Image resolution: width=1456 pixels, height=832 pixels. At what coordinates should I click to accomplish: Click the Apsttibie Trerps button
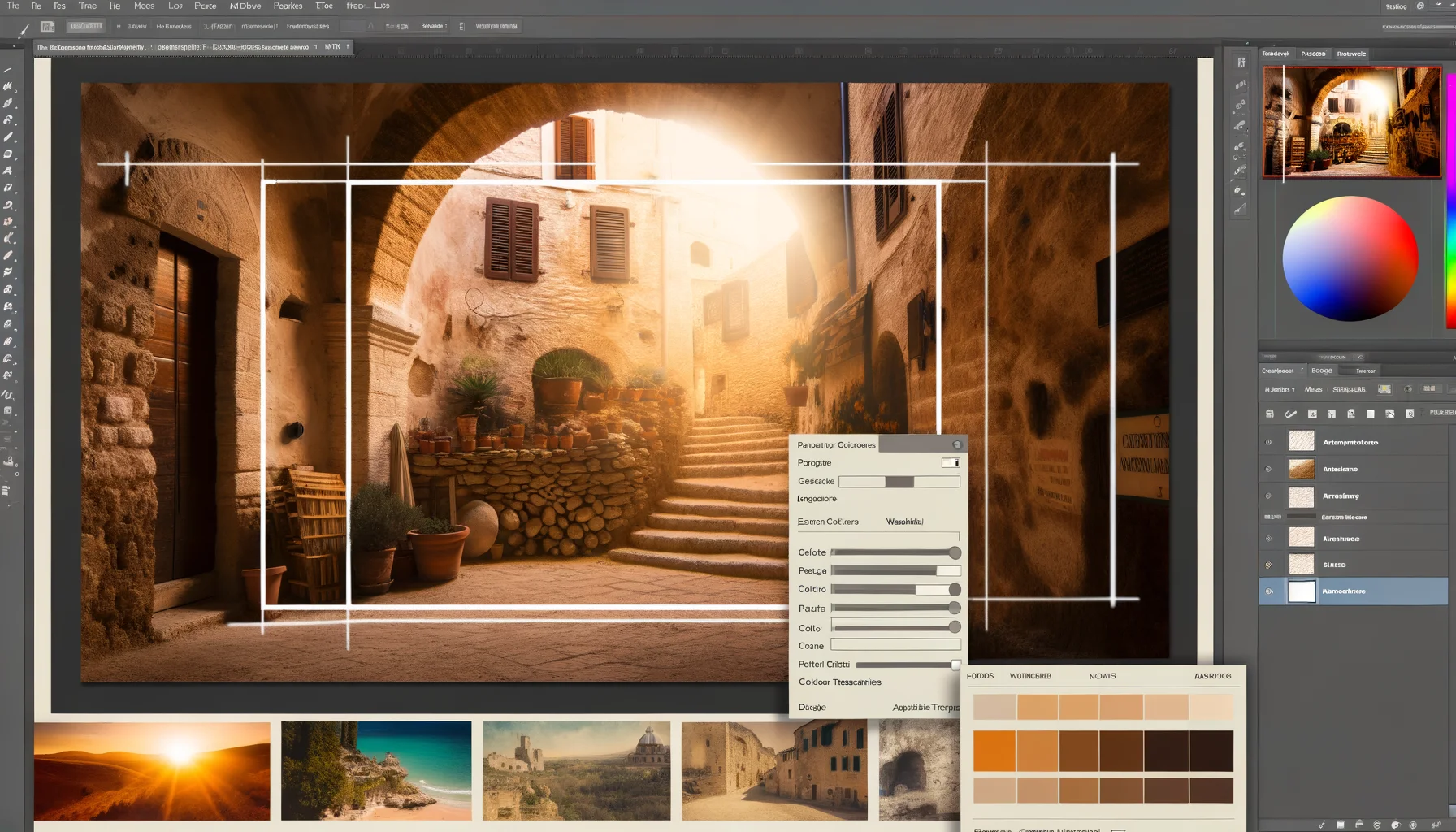pos(925,708)
